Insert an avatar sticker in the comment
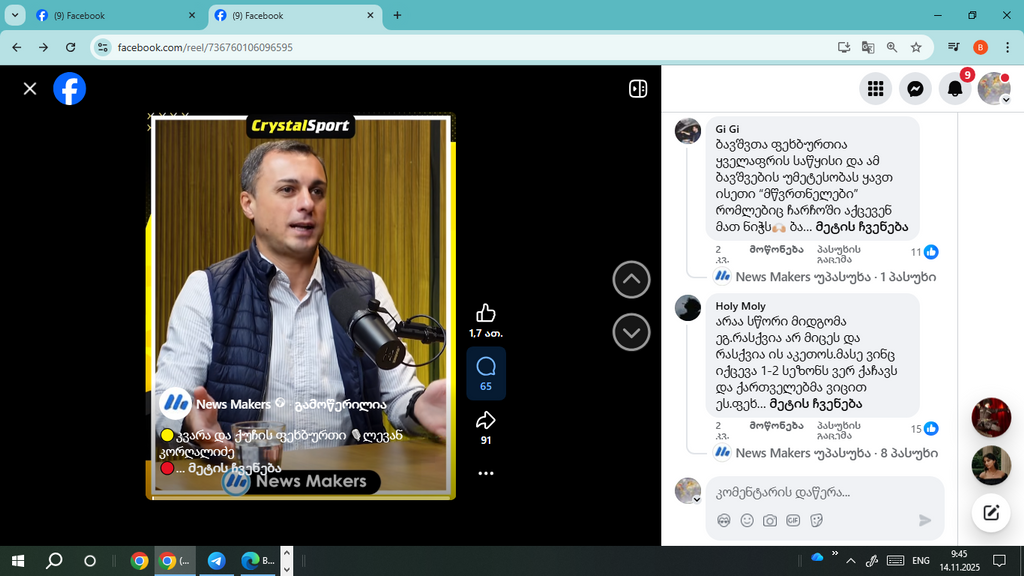Screen dimensions: 1024x576 (x=724, y=520)
